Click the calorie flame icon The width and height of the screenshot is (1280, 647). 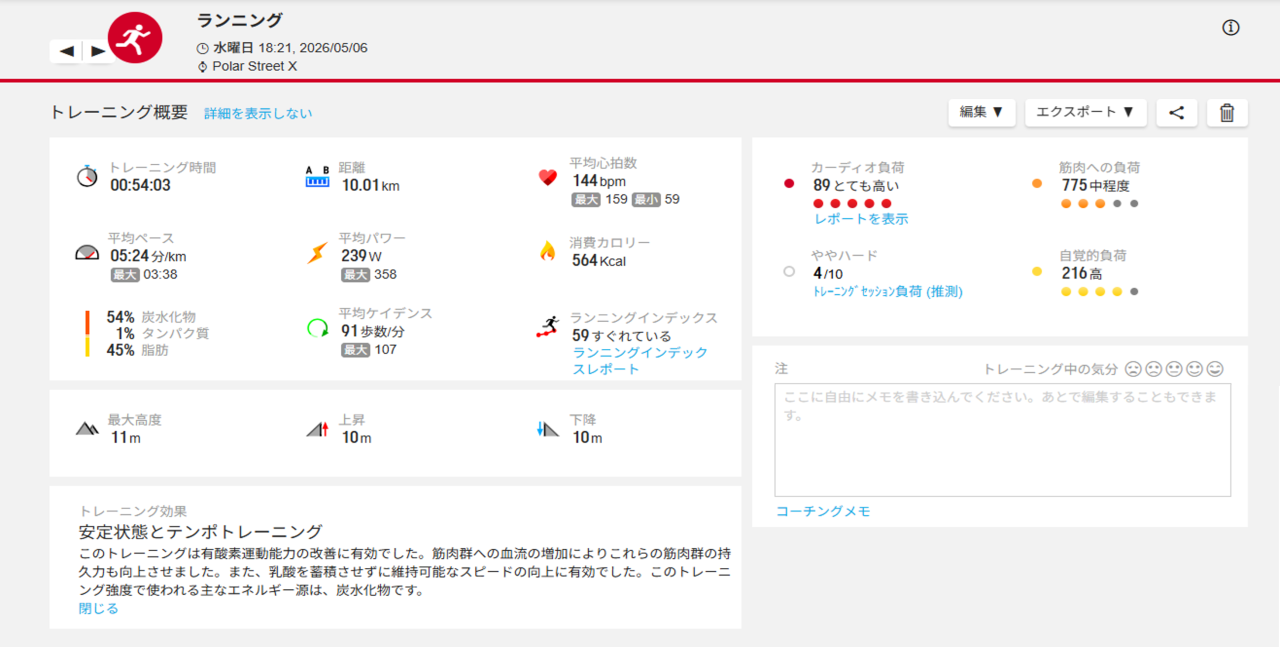547,251
